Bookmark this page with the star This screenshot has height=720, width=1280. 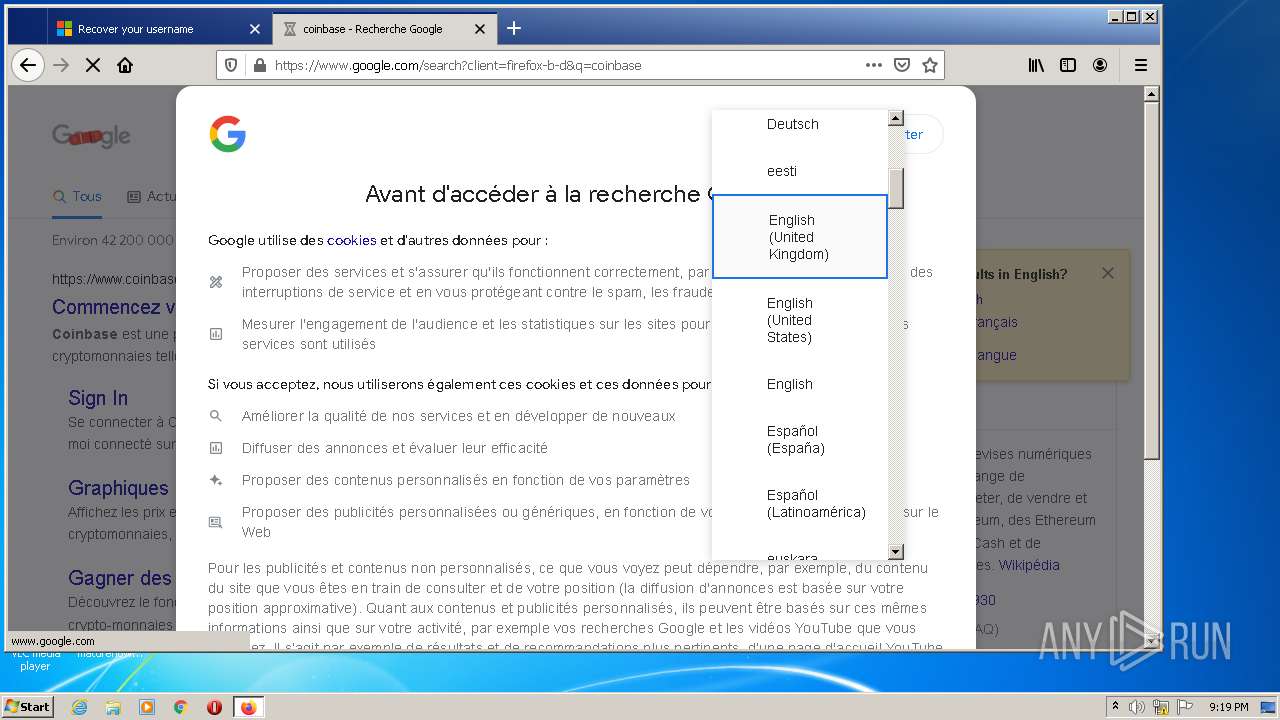coord(930,65)
